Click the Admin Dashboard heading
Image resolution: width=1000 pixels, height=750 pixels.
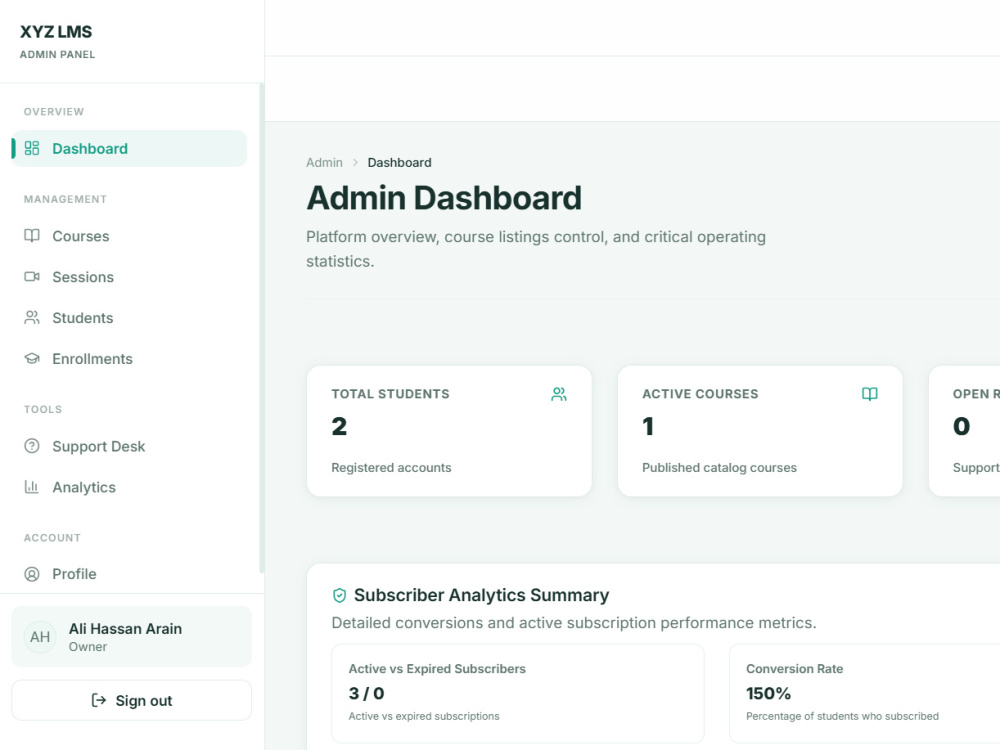pos(444,198)
